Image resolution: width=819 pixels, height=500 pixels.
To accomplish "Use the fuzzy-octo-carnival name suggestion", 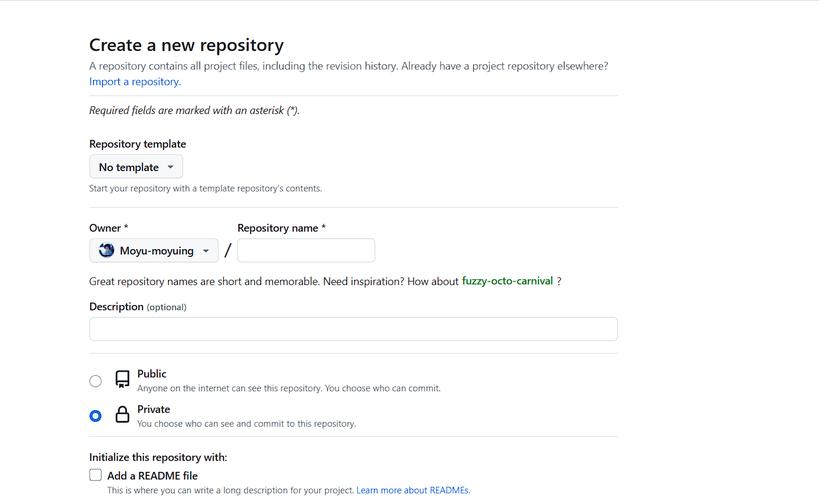I will [507, 281].
